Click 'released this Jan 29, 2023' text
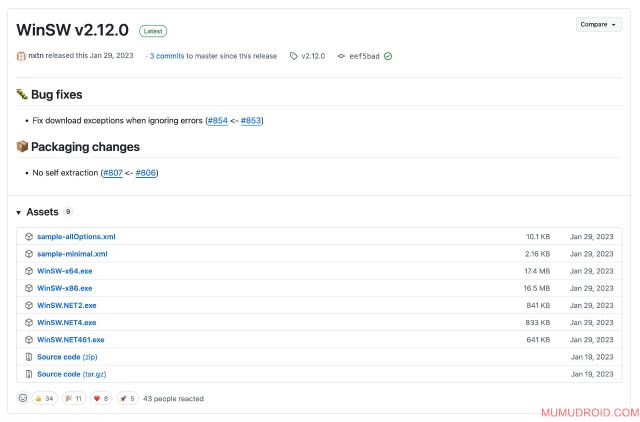This screenshot has width=640, height=422. coord(89,56)
